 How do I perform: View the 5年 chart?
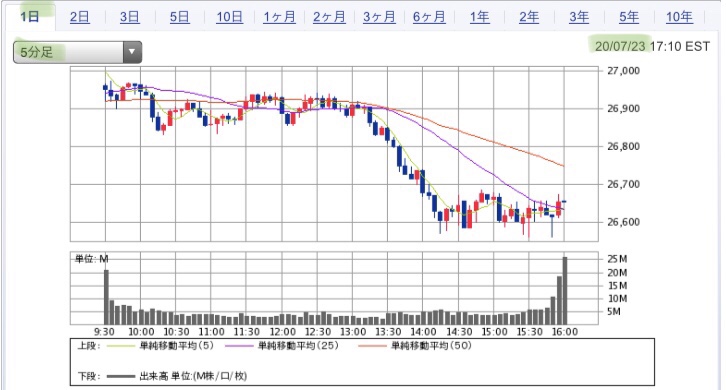pos(629,17)
